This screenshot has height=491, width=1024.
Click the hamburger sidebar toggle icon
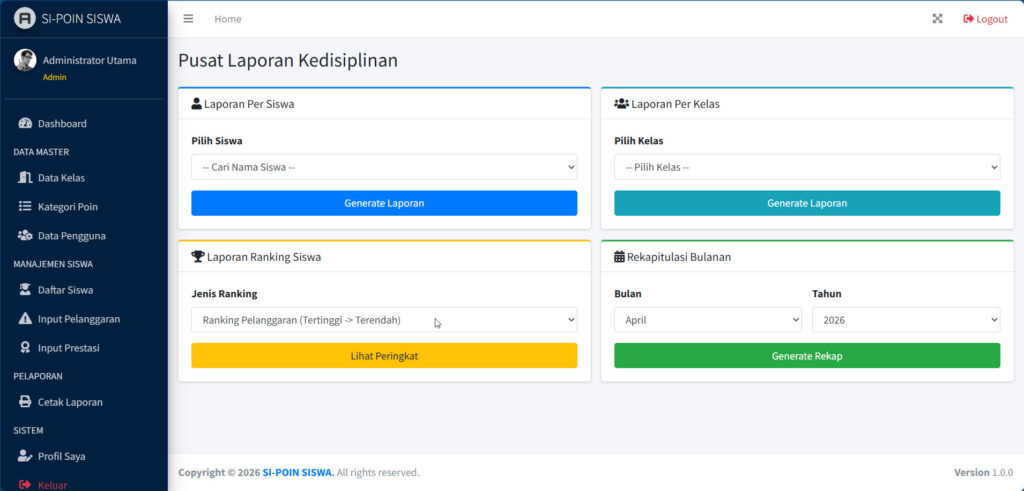(188, 19)
